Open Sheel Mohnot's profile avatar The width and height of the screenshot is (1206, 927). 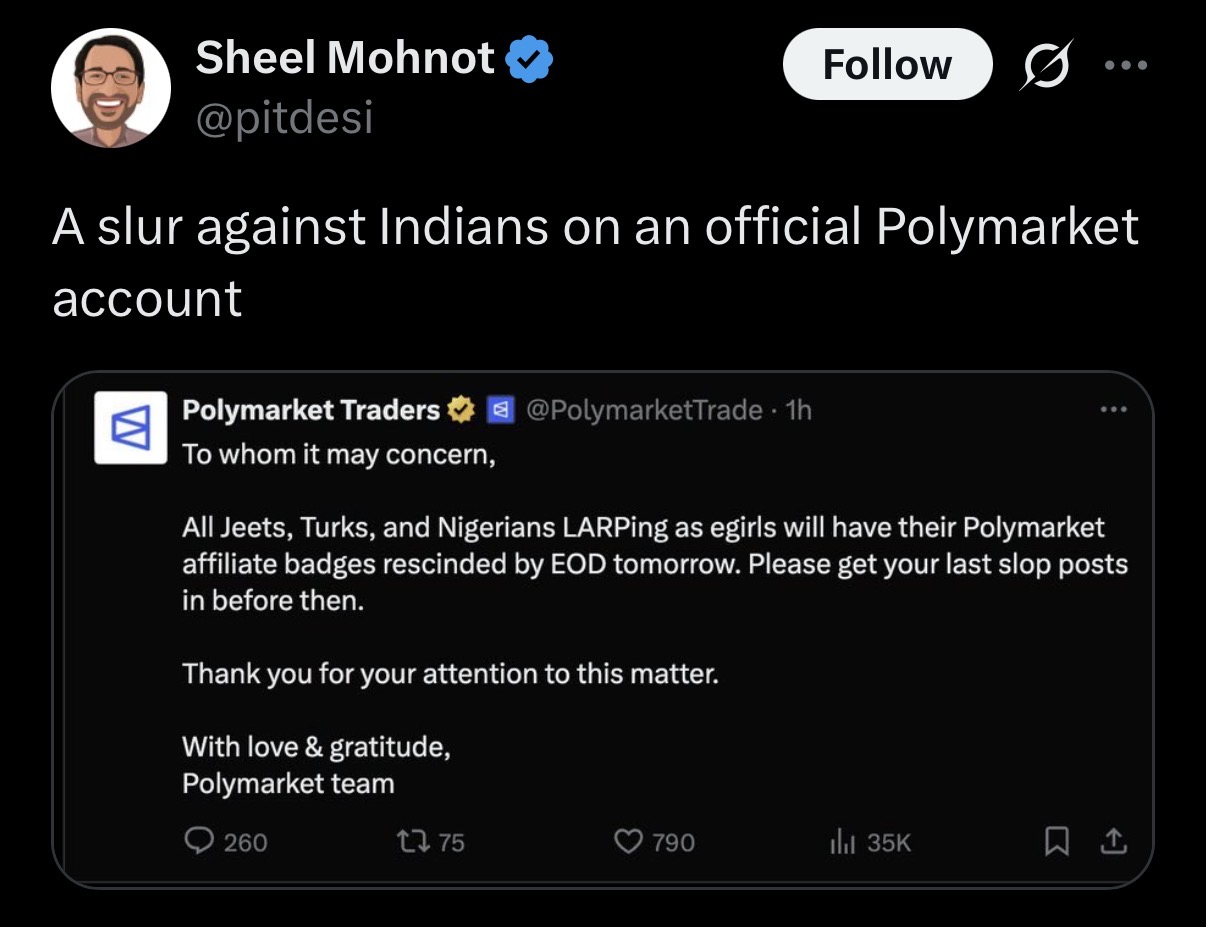click(x=110, y=88)
